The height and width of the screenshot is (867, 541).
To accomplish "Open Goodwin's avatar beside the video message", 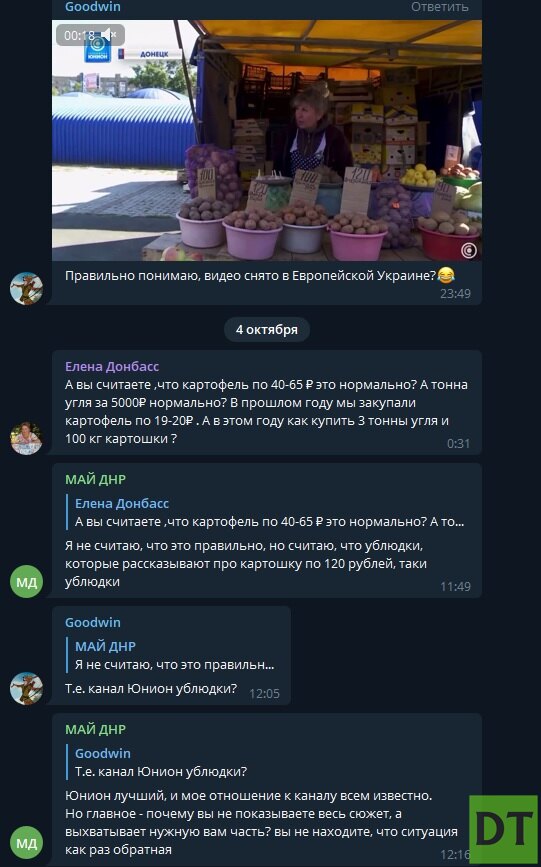I will (x=27, y=289).
